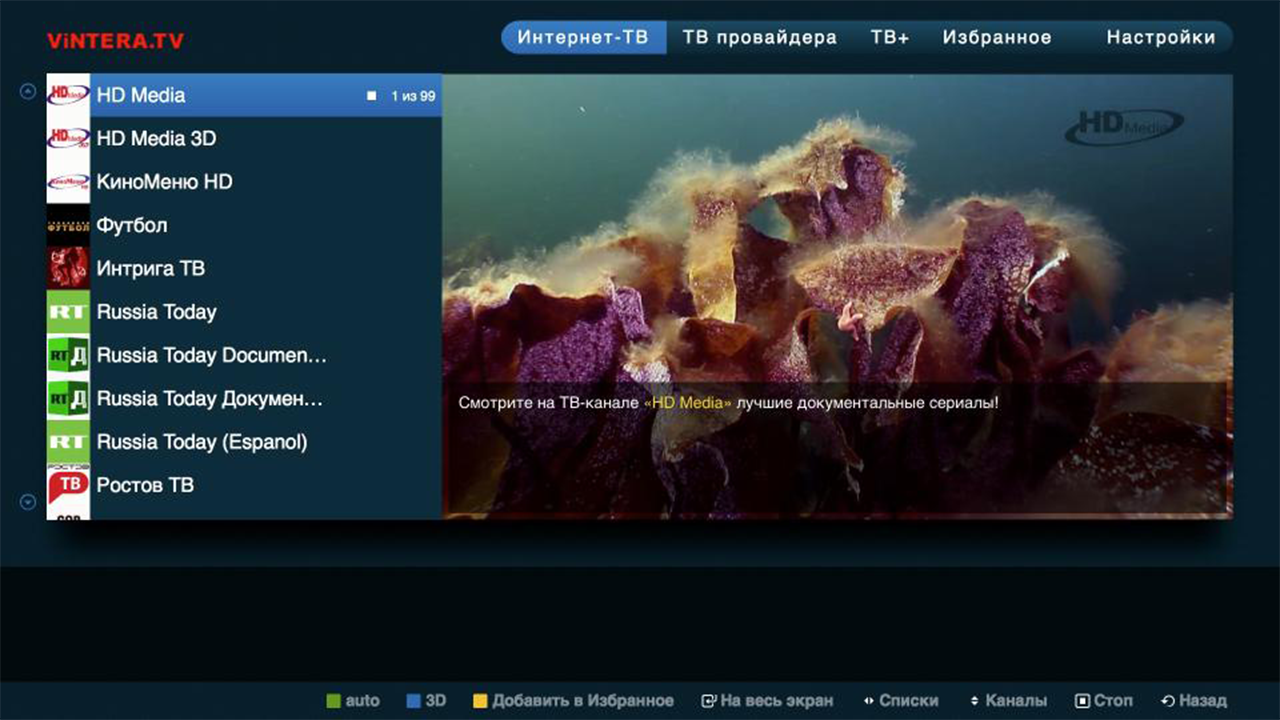Open the Списки lists switcher
The height and width of the screenshot is (720, 1280).
pos(900,701)
